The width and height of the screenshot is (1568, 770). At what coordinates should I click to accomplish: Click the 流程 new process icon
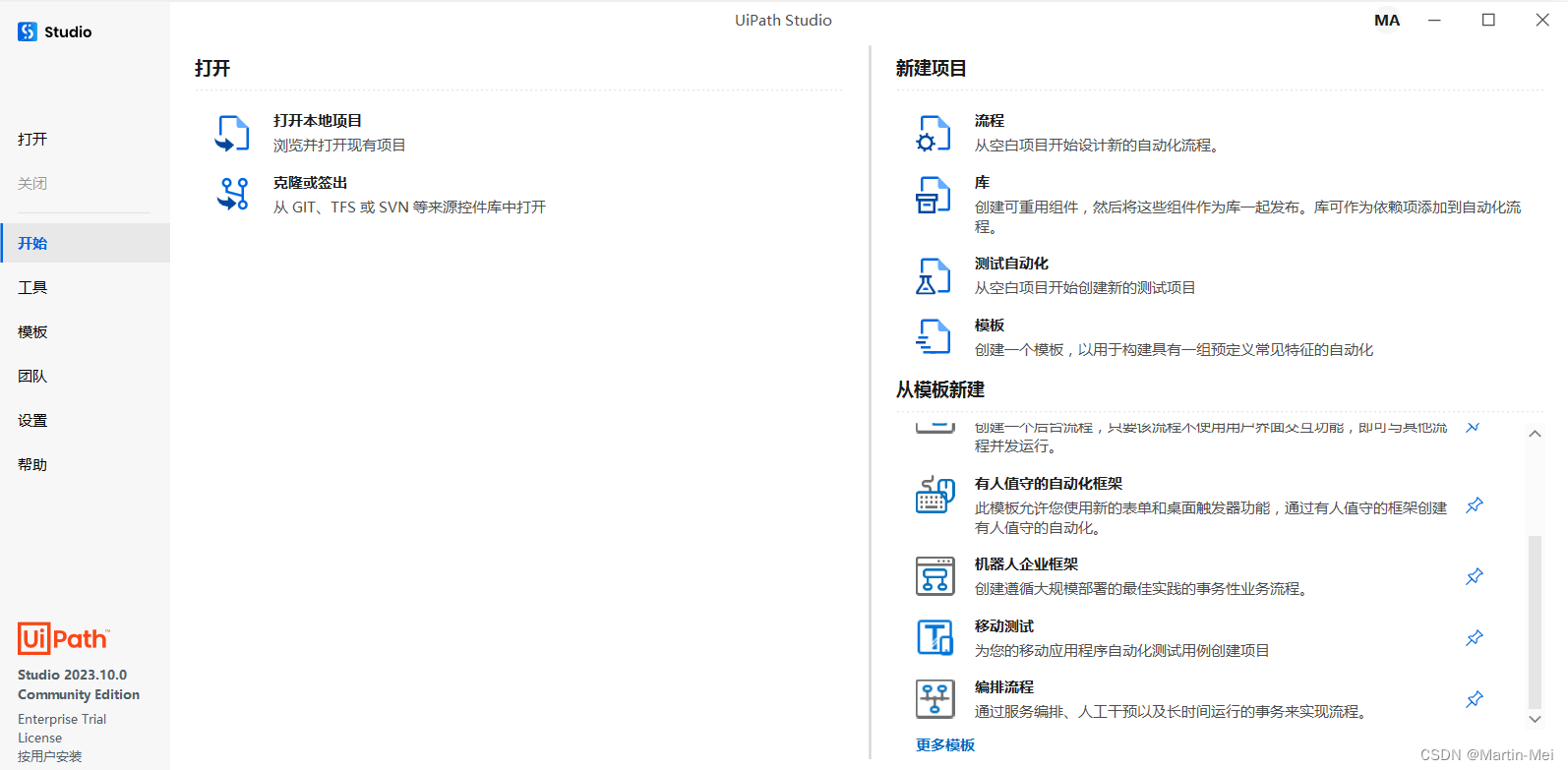(934, 133)
